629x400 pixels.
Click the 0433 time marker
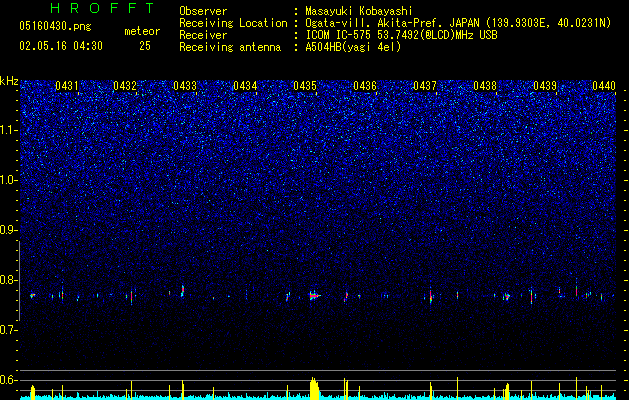coord(185,86)
